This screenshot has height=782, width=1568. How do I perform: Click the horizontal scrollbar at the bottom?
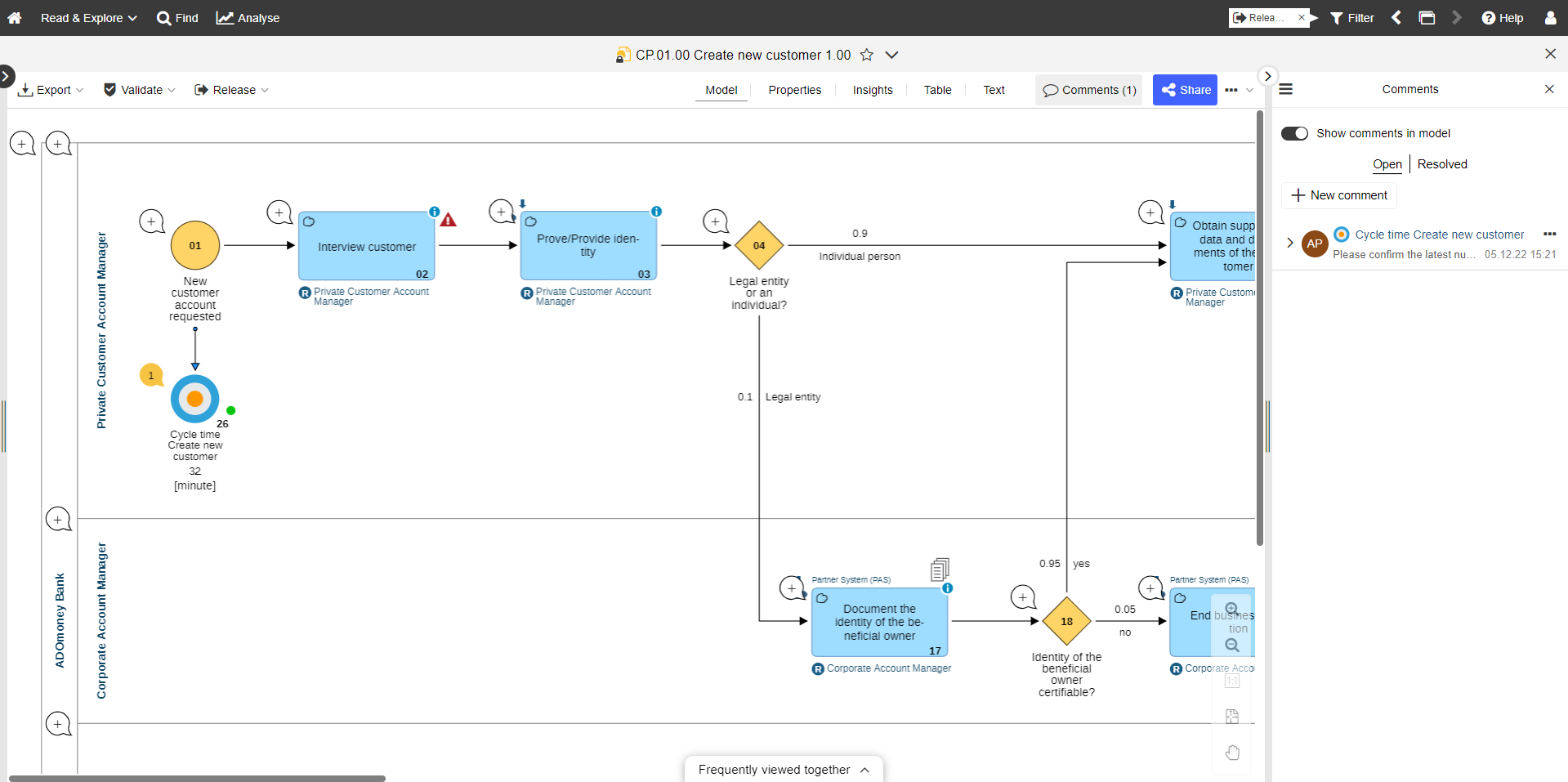[197, 778]
